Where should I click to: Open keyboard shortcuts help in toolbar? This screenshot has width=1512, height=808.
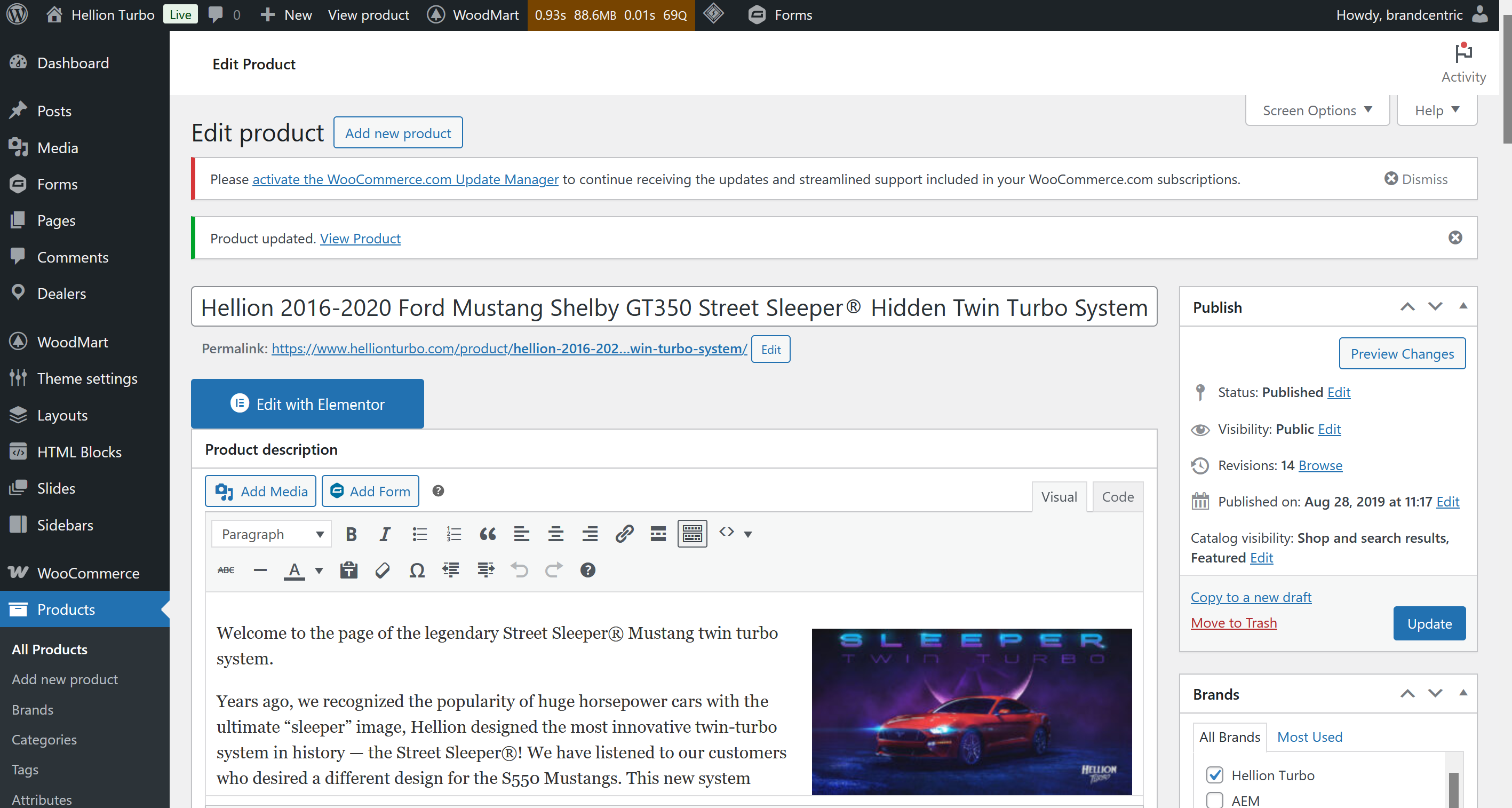587,569
